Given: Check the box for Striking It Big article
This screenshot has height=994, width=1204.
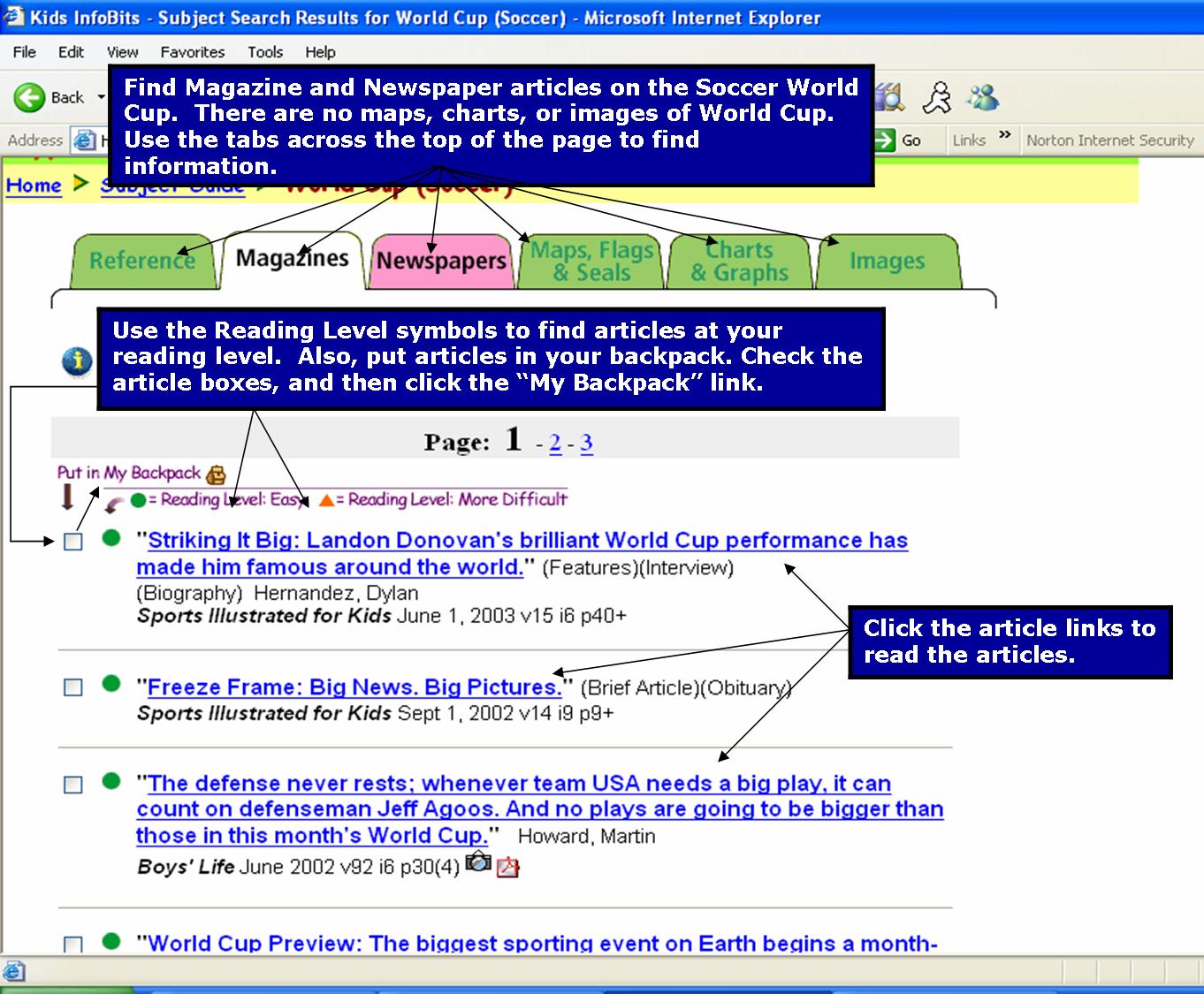Looking at the screenshot, I should tap(73, 542).
